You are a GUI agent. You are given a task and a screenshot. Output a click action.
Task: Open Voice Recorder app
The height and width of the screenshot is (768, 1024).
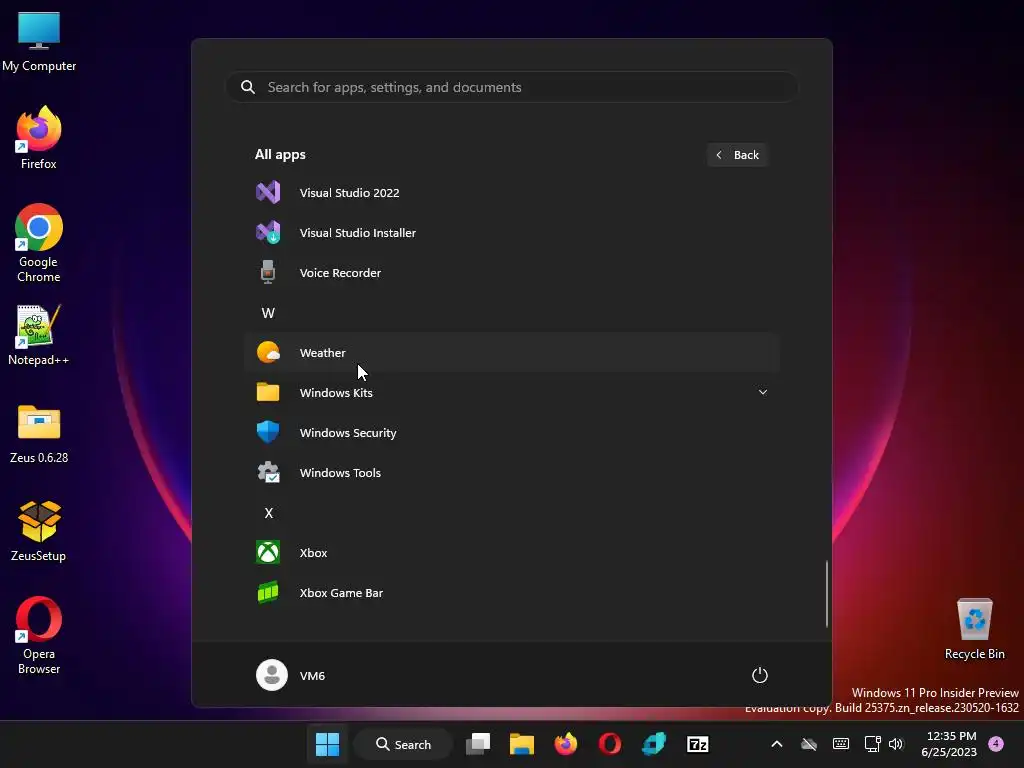click(x=512, y=272)
